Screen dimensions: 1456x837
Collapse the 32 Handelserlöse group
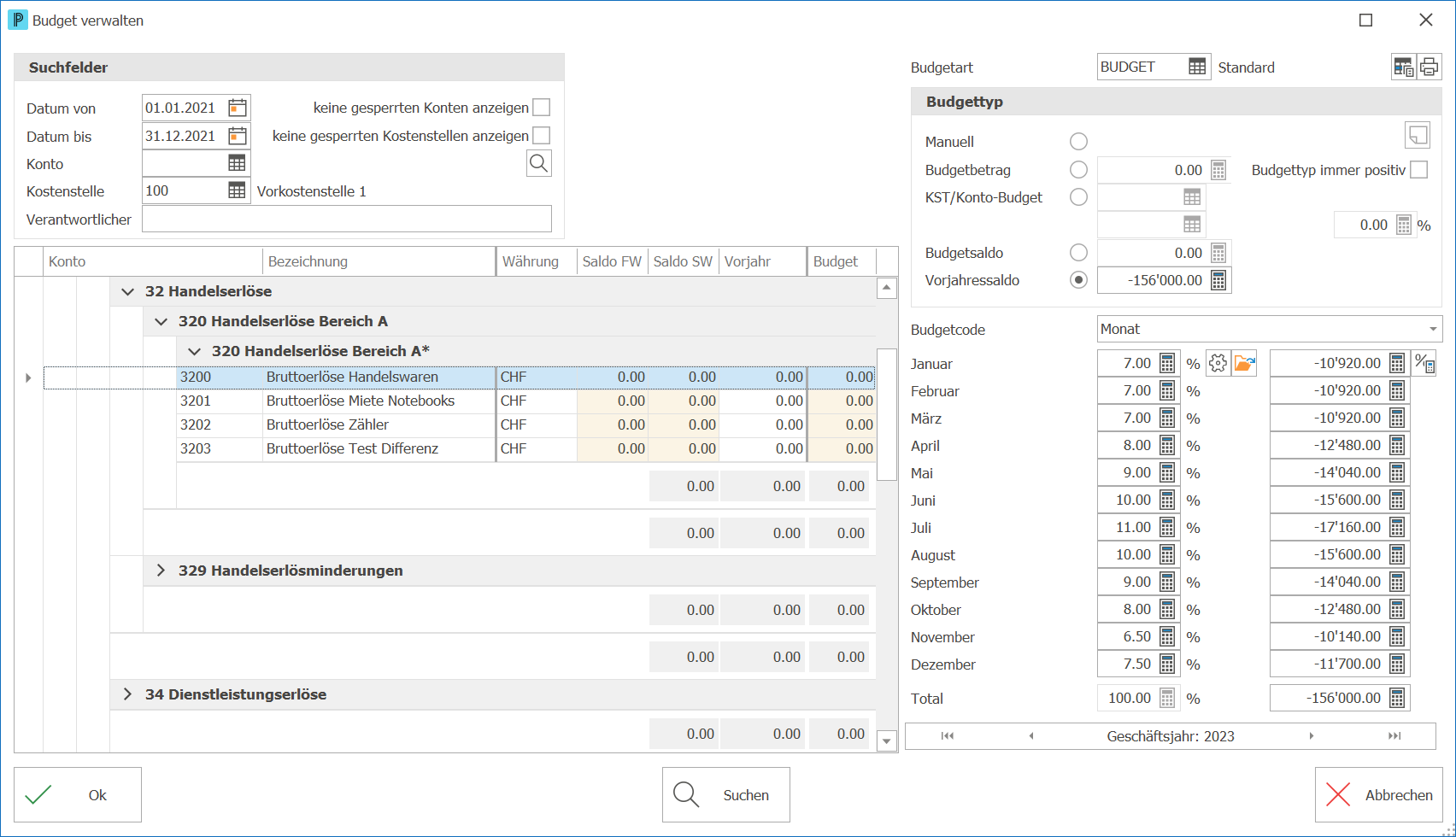pos(128,291)
